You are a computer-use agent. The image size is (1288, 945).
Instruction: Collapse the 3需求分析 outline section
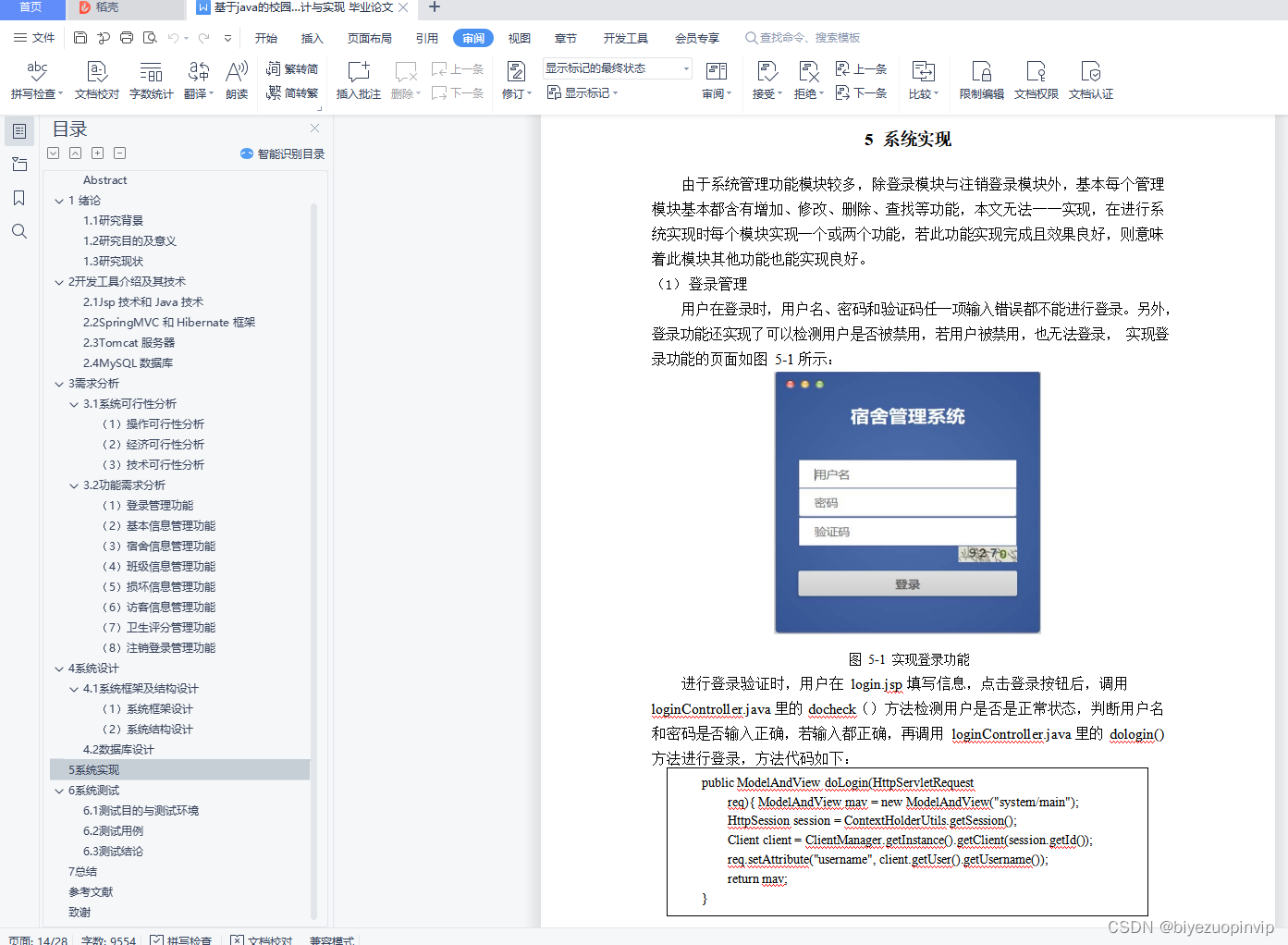pyautogui.click(x=58, y=383)
